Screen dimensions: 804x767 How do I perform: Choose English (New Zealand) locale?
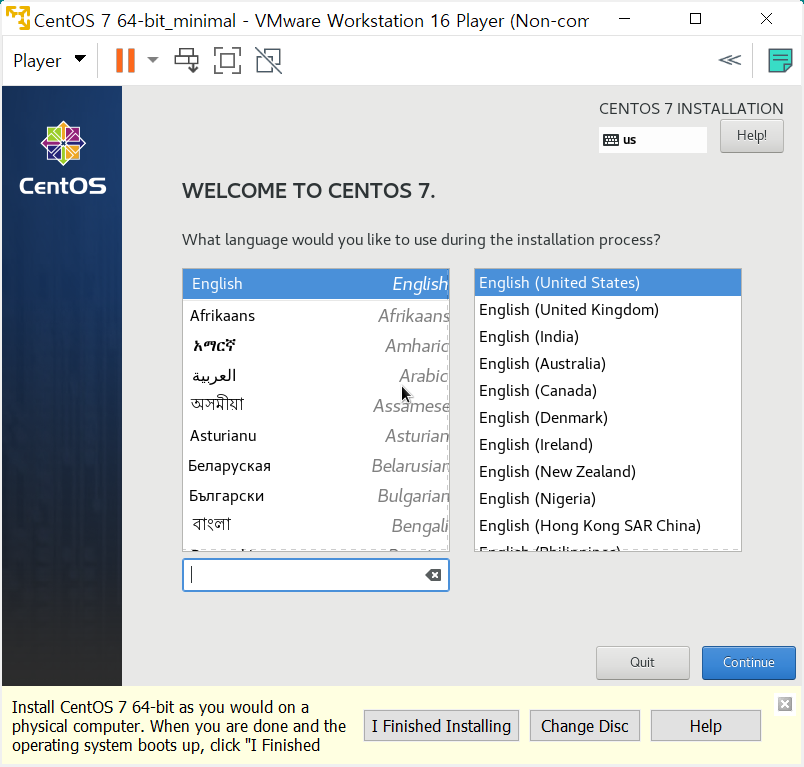608,472
